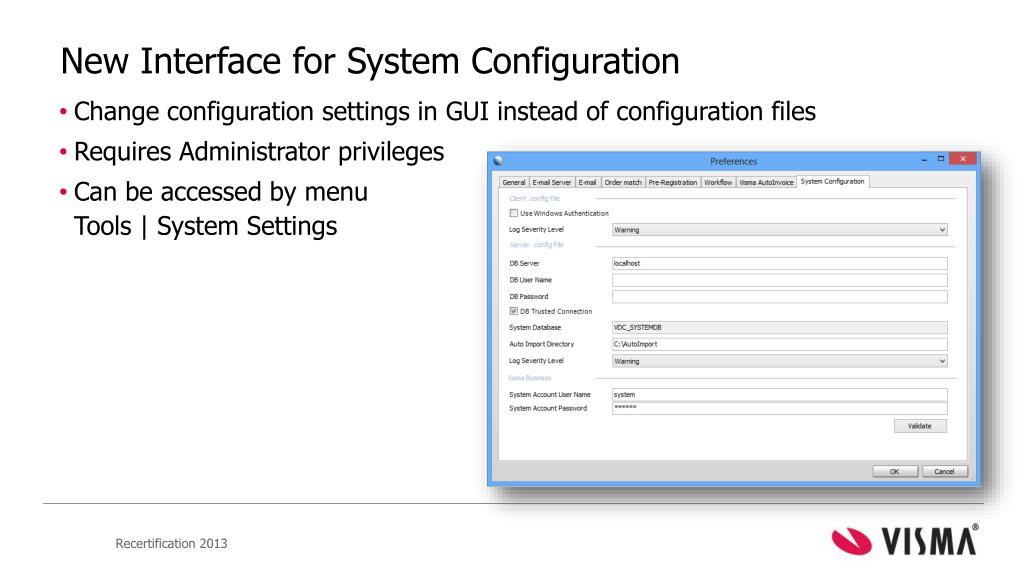Click the System Configuration tab
Screen dimensions: 1024x576
[x=833, y=182]
